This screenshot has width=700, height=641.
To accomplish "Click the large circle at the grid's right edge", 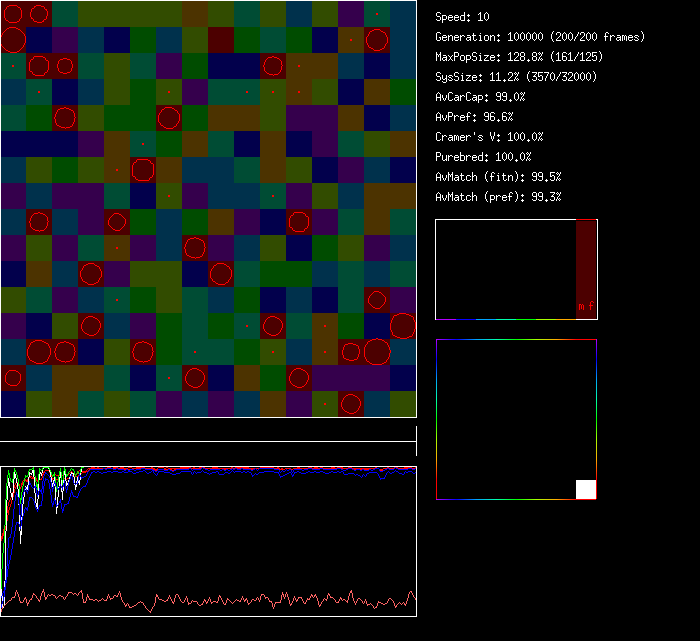I will point(403,326).
